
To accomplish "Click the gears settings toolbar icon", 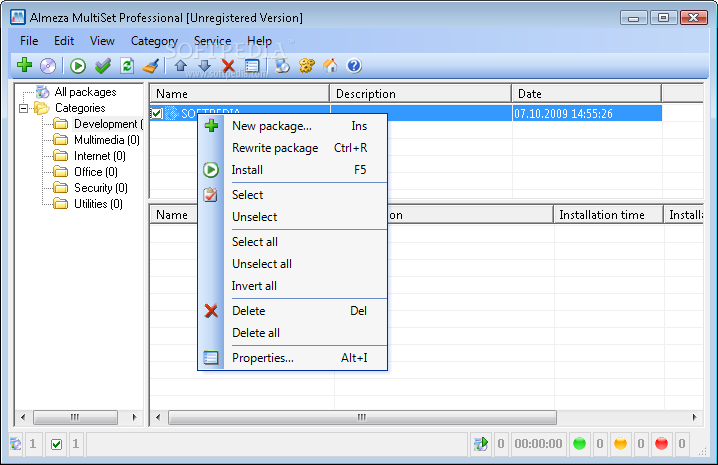I will [307, 66].
